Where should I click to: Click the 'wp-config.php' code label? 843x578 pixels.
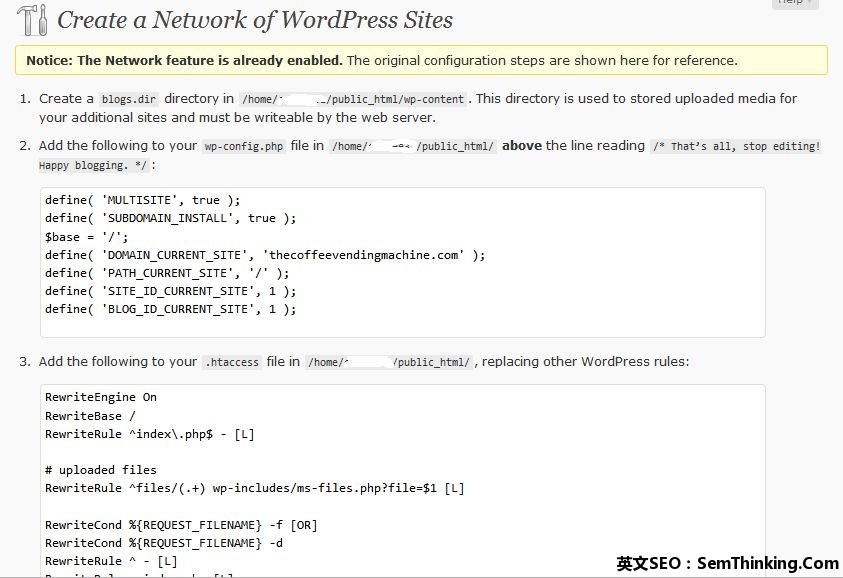tap(244, 146)
